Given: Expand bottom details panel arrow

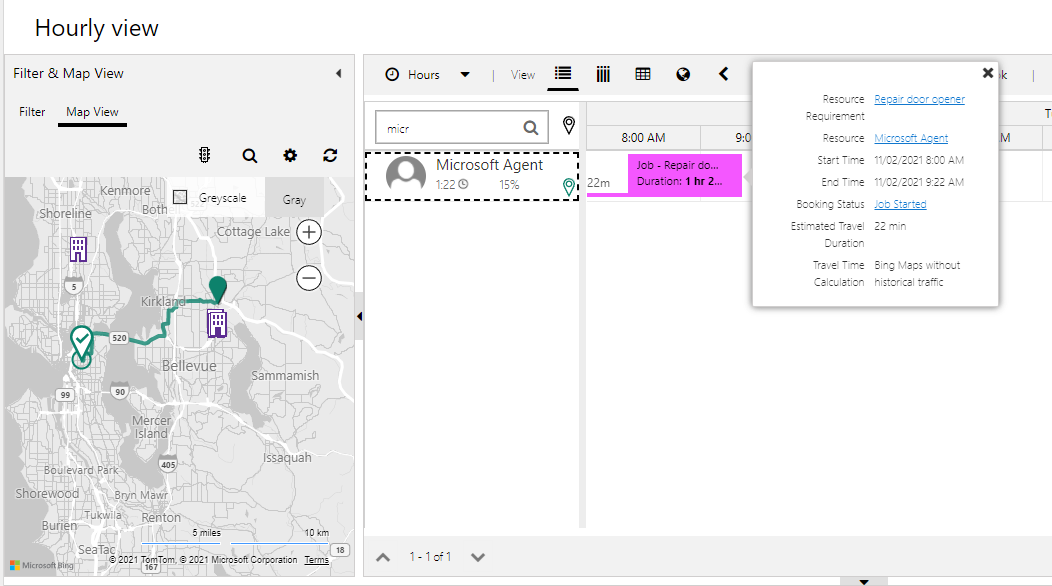Looking at the screenshot, I should (864, 582).
